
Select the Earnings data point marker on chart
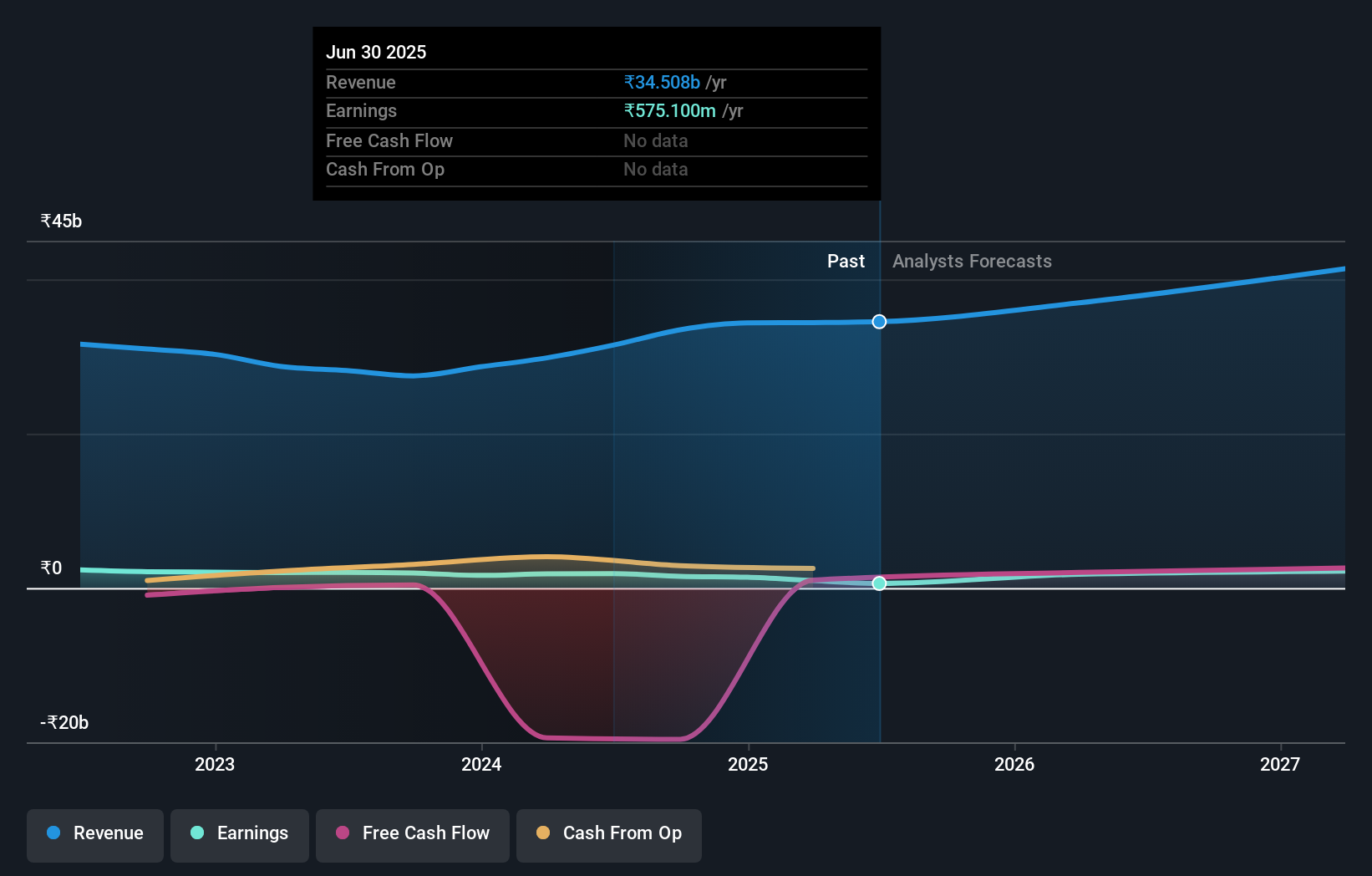click(x=878, y=584)
